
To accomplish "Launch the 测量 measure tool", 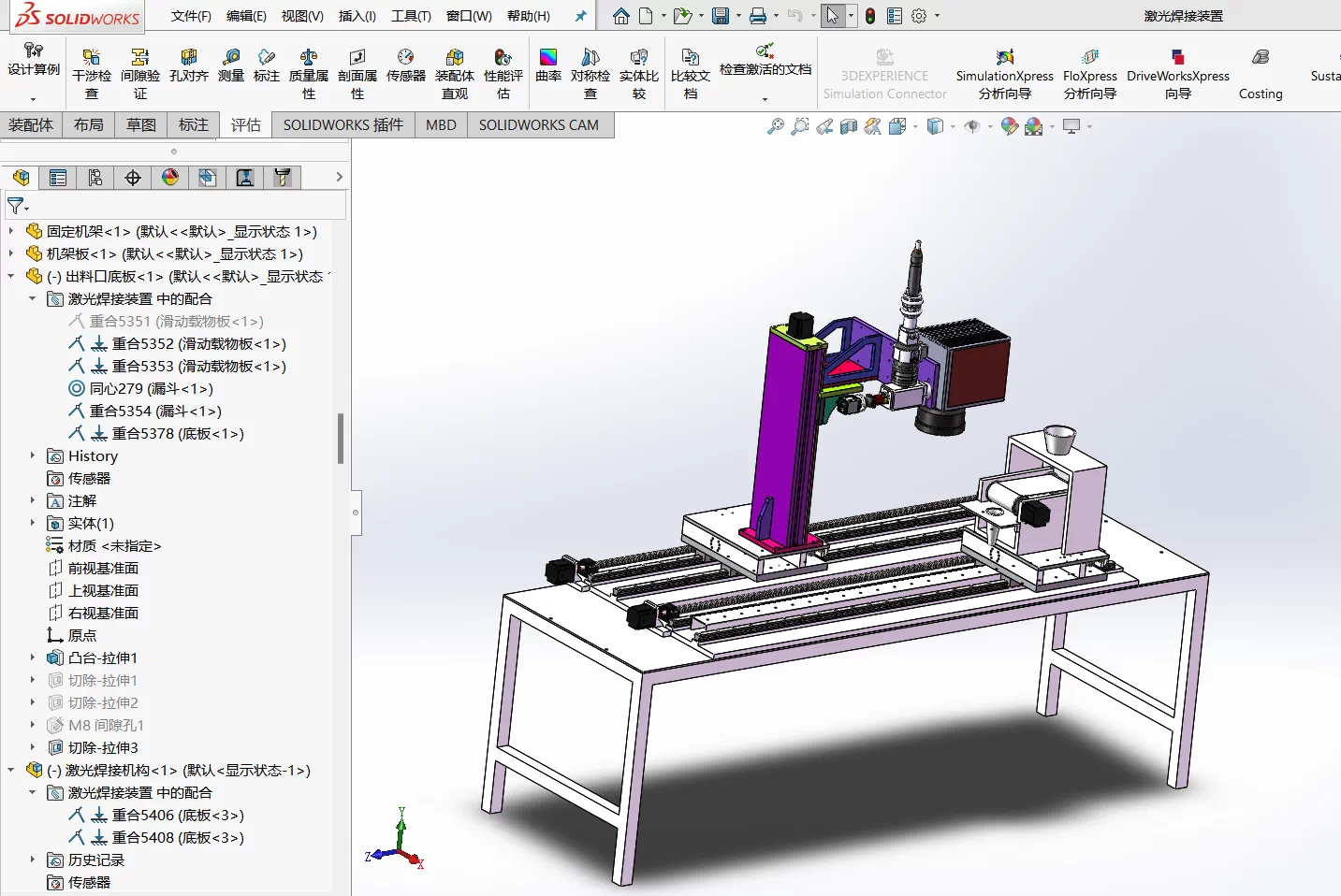I will (x=230, y=65).
